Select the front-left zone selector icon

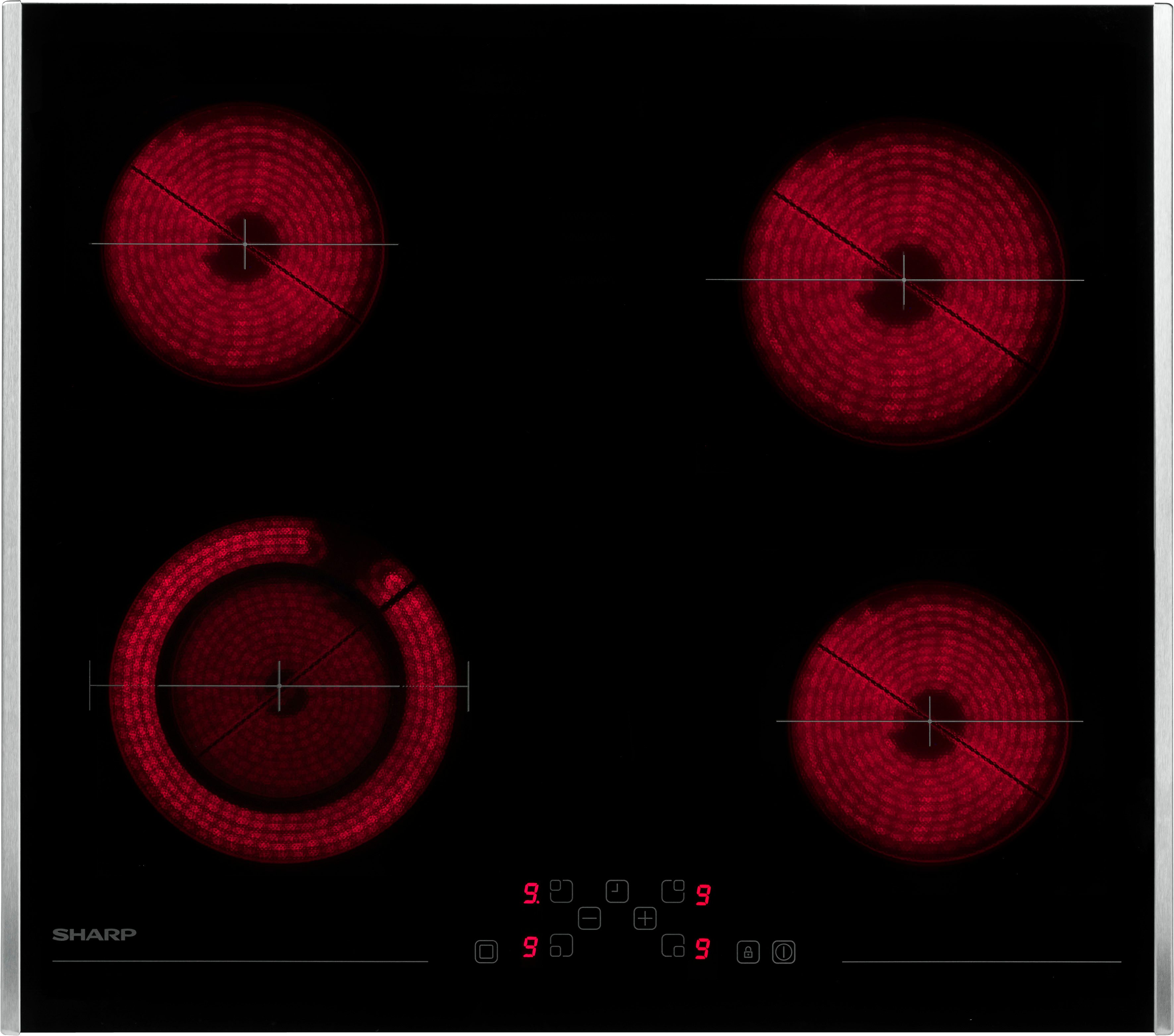(561, 945)
